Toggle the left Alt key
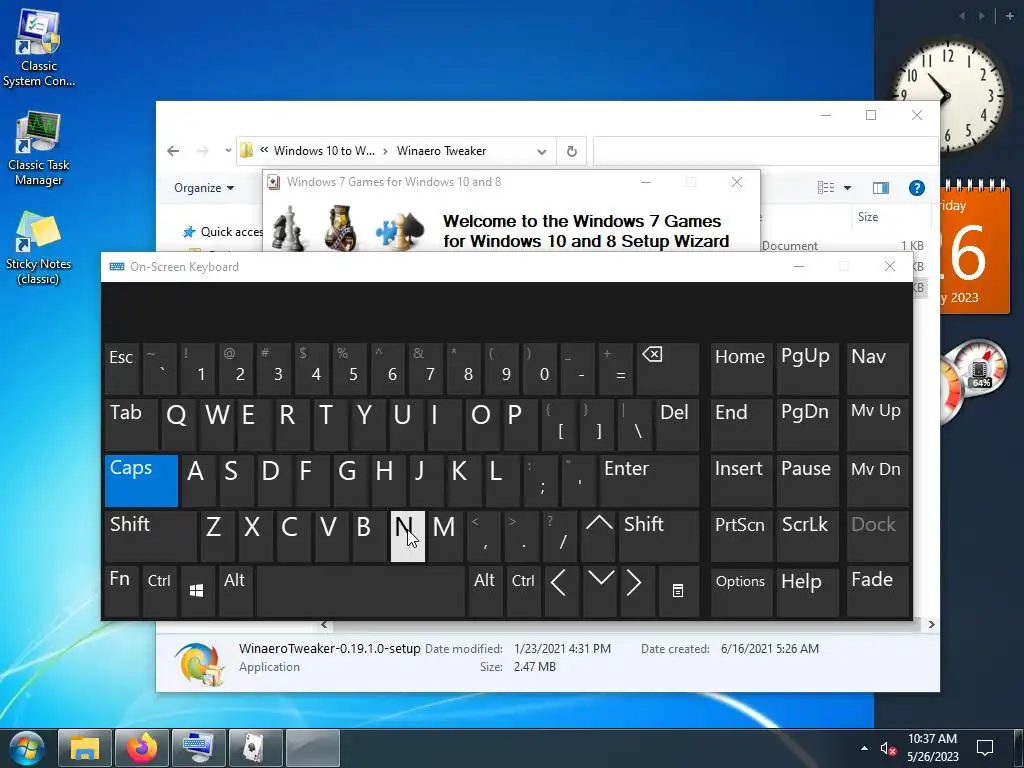This screenshot has height=768, width=1024. pos(235,592)
